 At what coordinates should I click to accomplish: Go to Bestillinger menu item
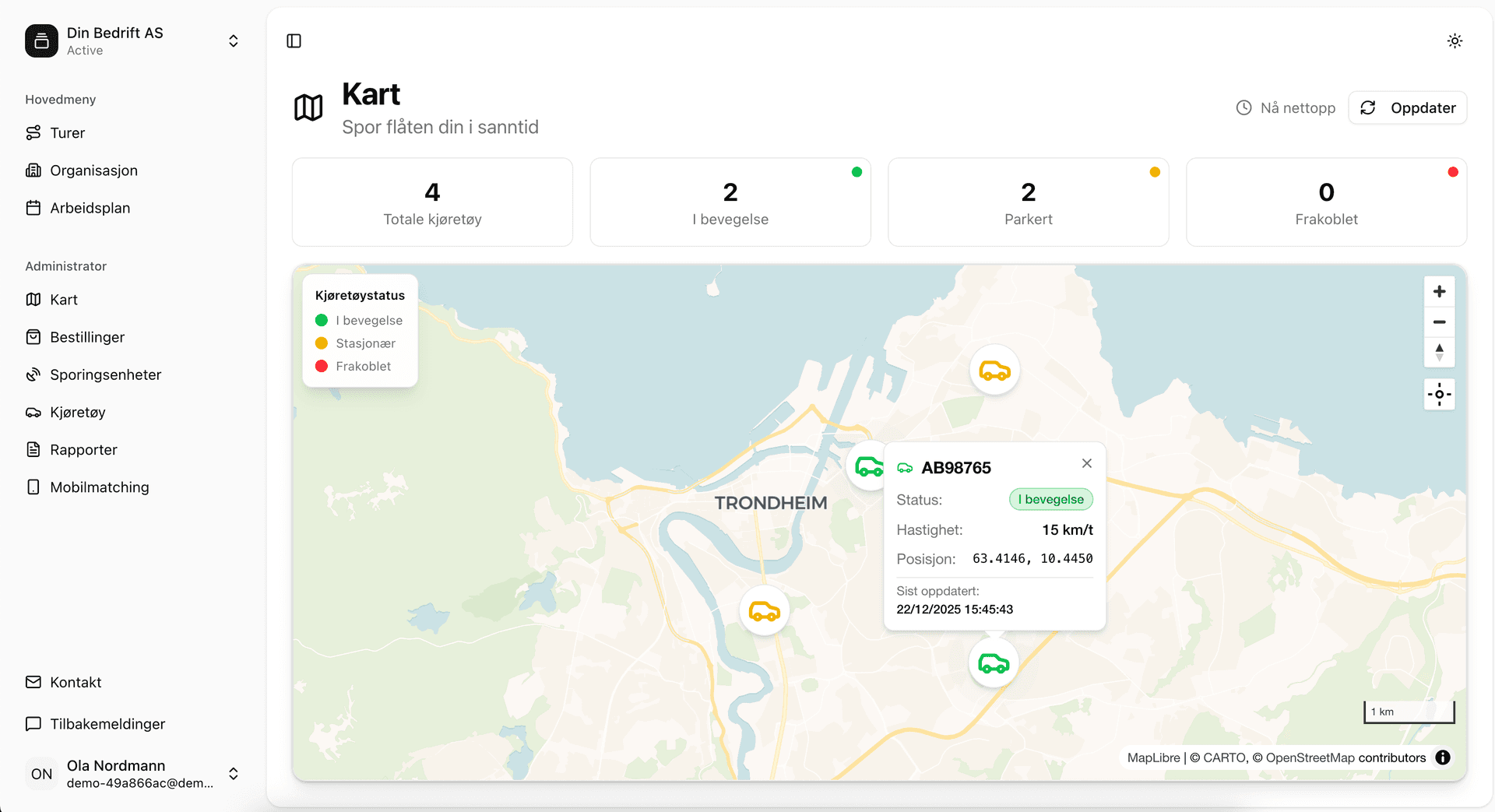point(87,337)
